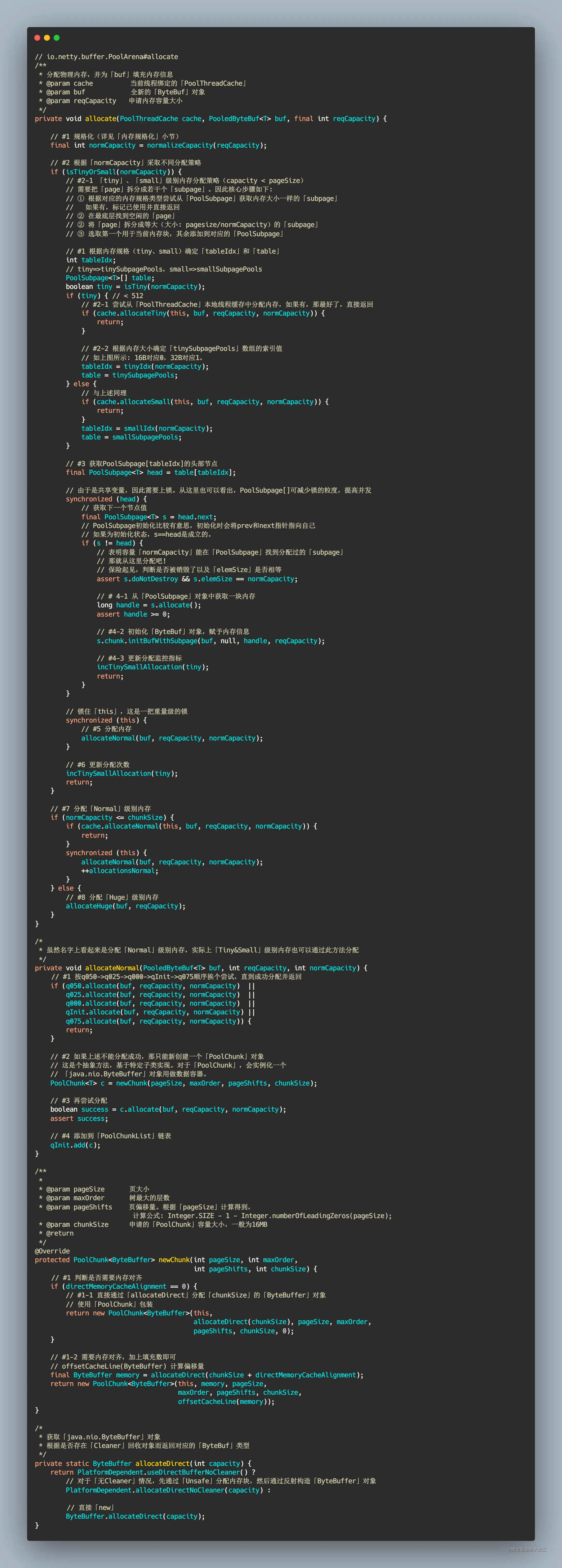Click the green maximize dot

click(57, 38)
